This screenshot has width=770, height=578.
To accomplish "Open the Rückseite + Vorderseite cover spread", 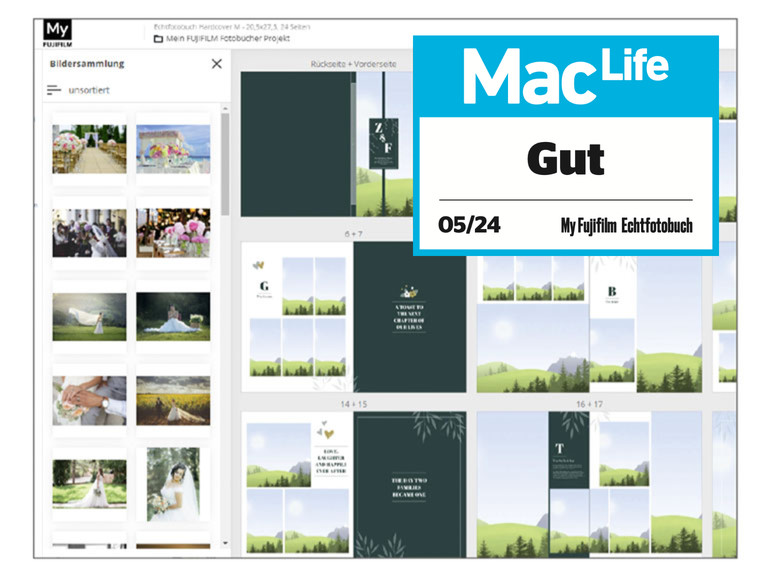I will pyautogui.click(x=327, y=144).
